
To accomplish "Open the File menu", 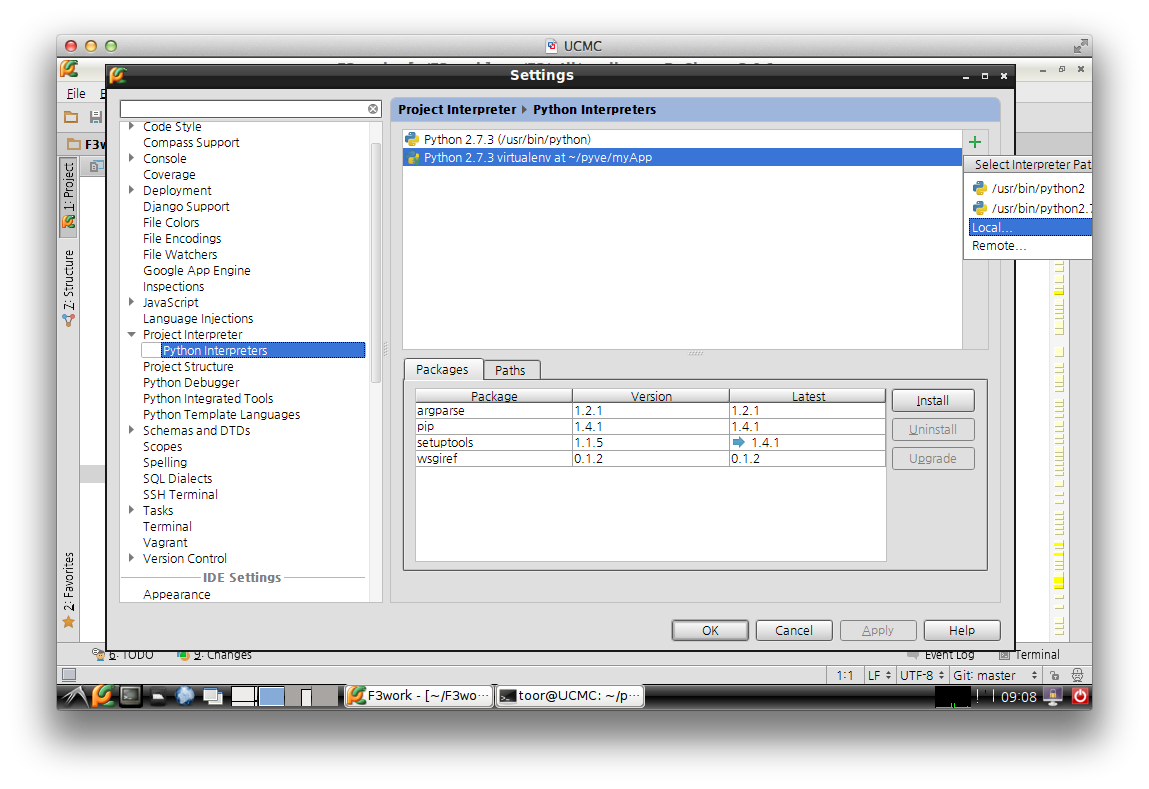I will point(76,94).
